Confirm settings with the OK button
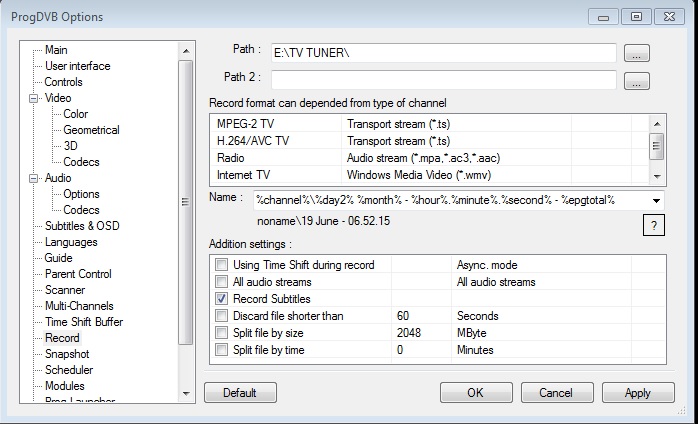The height and width of the screenshot is (424, 698). click(x=475, y=393)
